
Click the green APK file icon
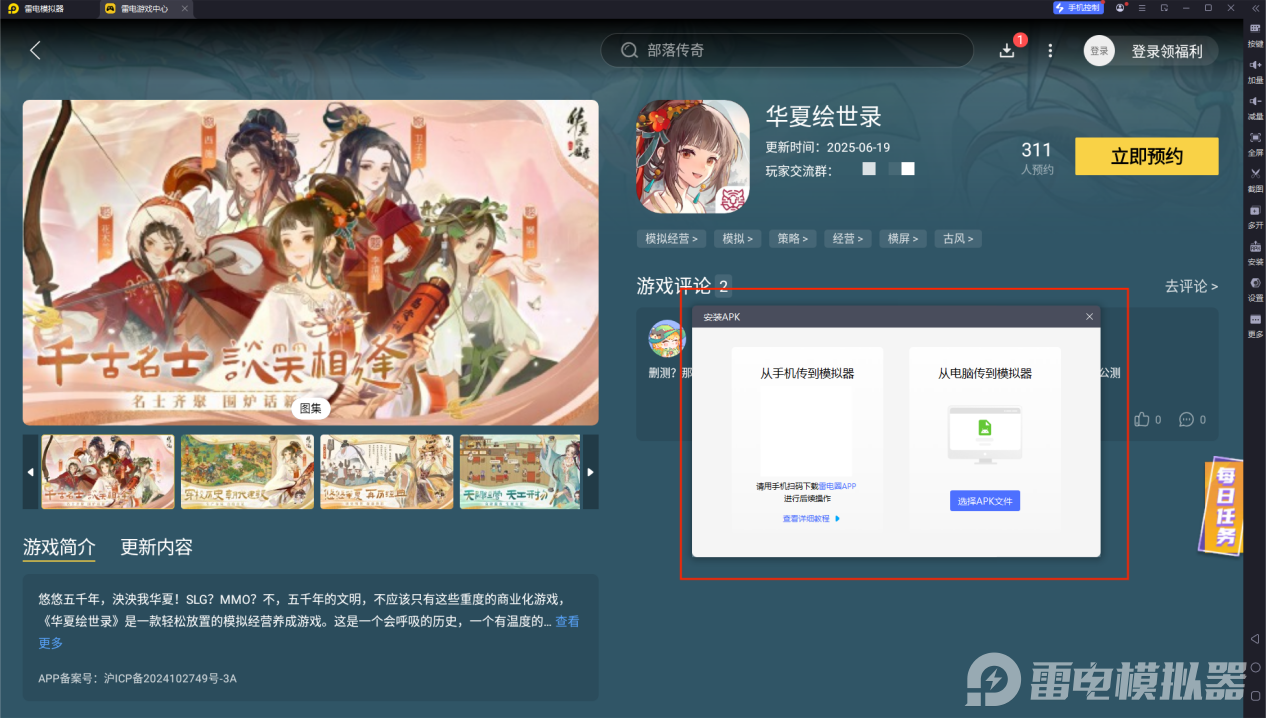pyautogui.click(x=985, y=428)
